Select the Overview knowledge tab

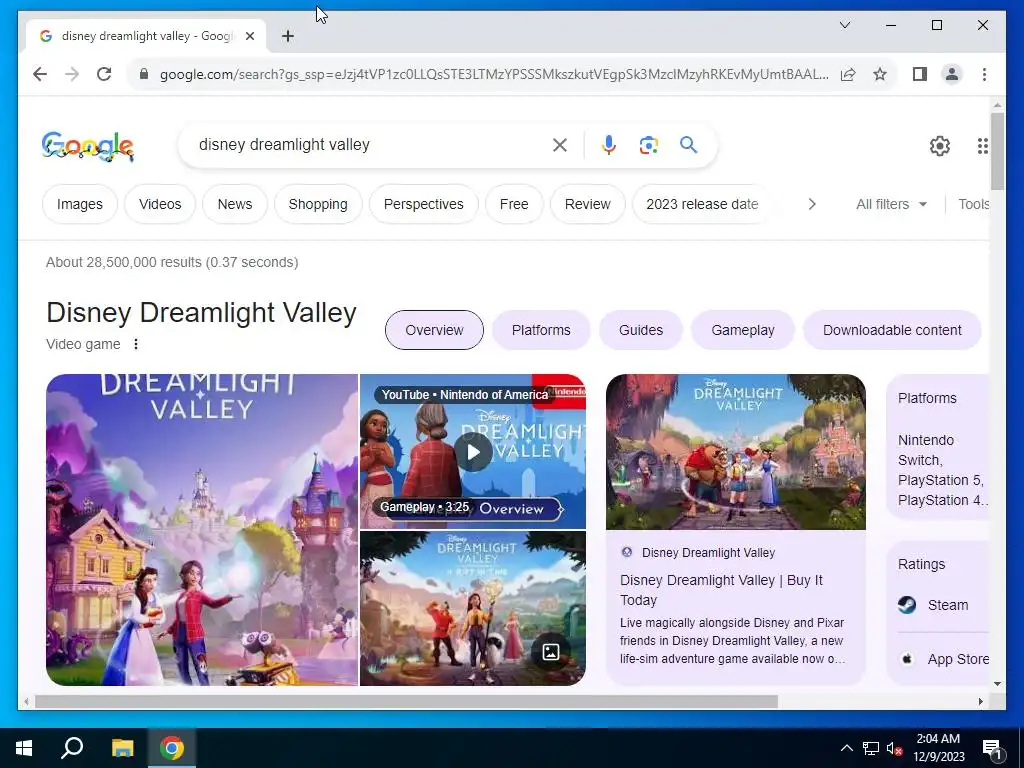[434, 330]
